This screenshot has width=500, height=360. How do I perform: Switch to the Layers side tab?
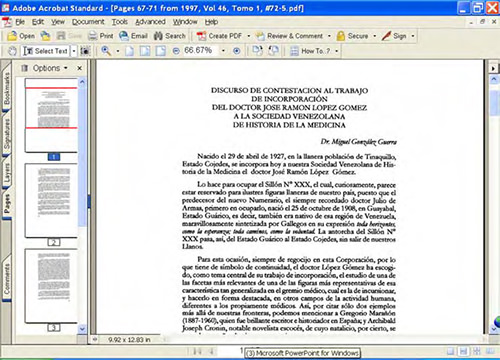coord(6,173)
